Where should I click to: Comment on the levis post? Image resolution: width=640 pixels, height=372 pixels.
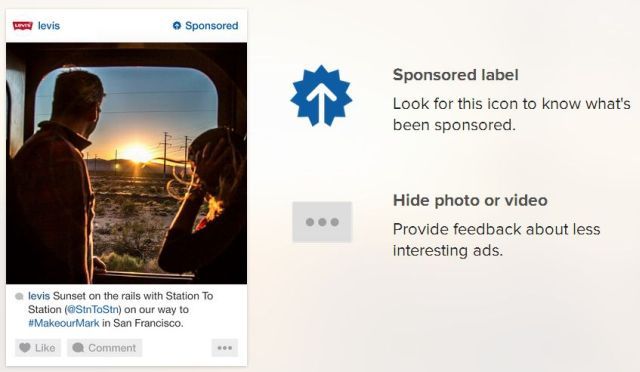(x=104, y=347)
